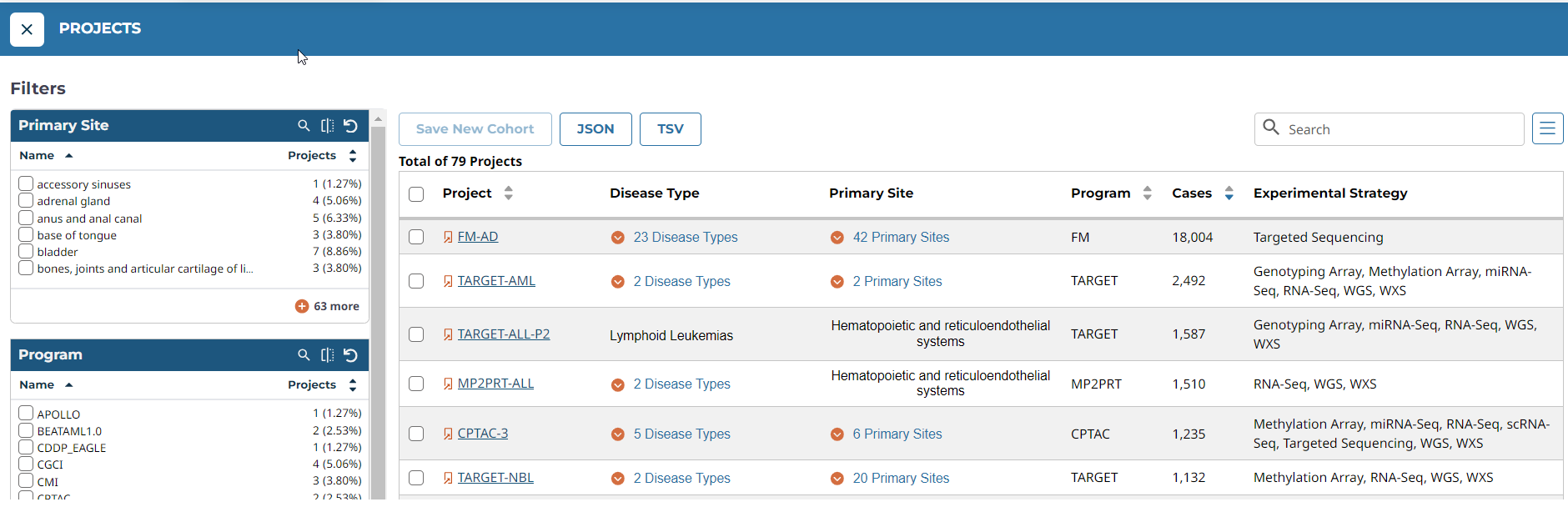Show 63 more primary sites

[327, 306]
